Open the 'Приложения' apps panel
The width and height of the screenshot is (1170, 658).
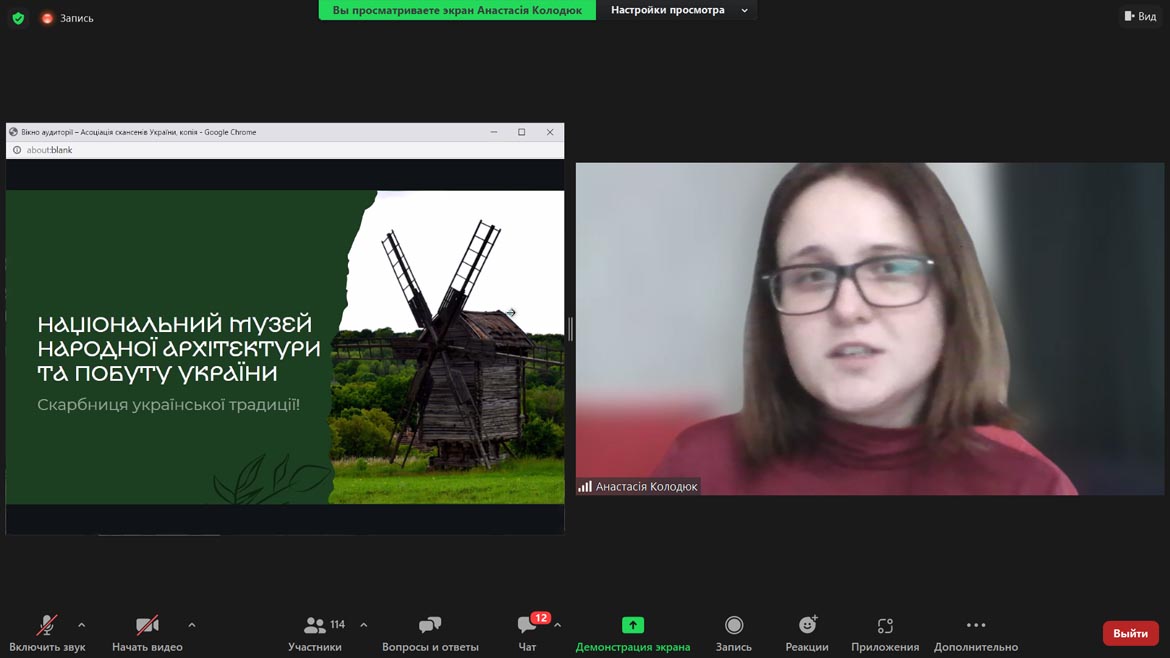885,633
